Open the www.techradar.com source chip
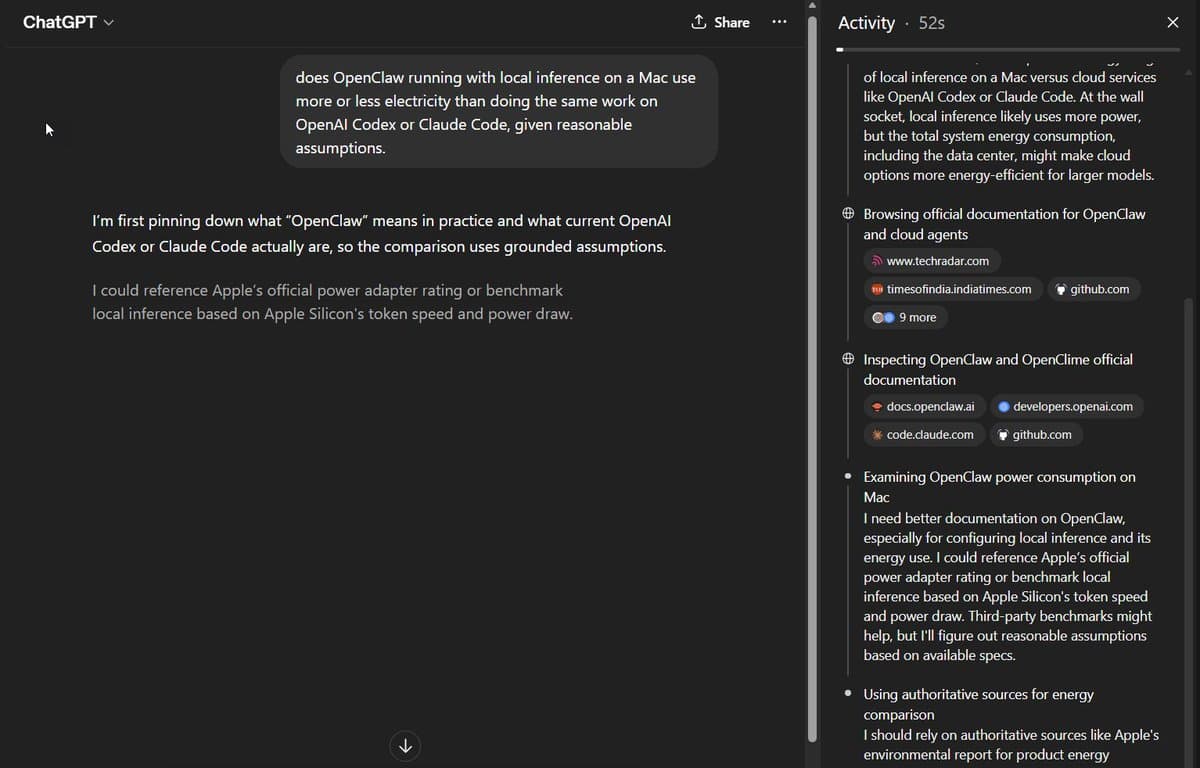 (x=931, y=261)
